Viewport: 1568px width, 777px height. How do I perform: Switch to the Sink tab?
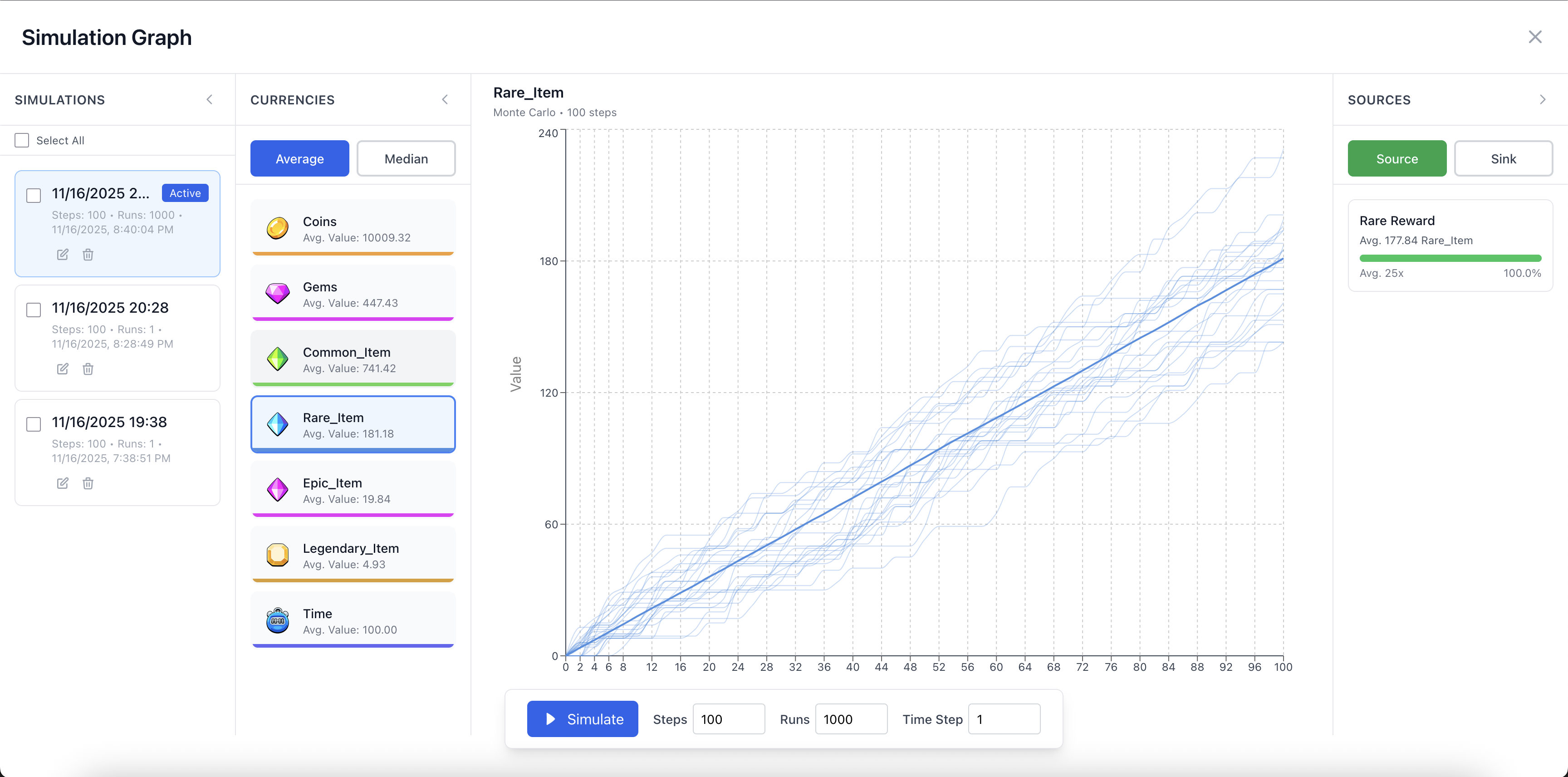point(1503,159)
